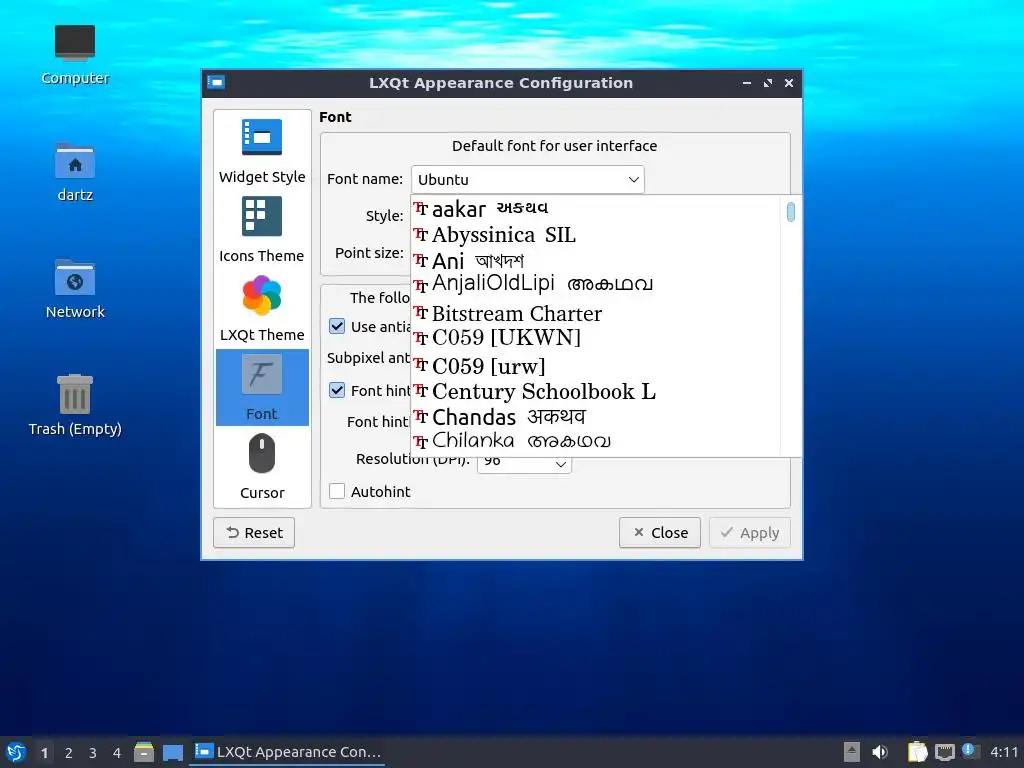Click the Reset button

(254, 533)
